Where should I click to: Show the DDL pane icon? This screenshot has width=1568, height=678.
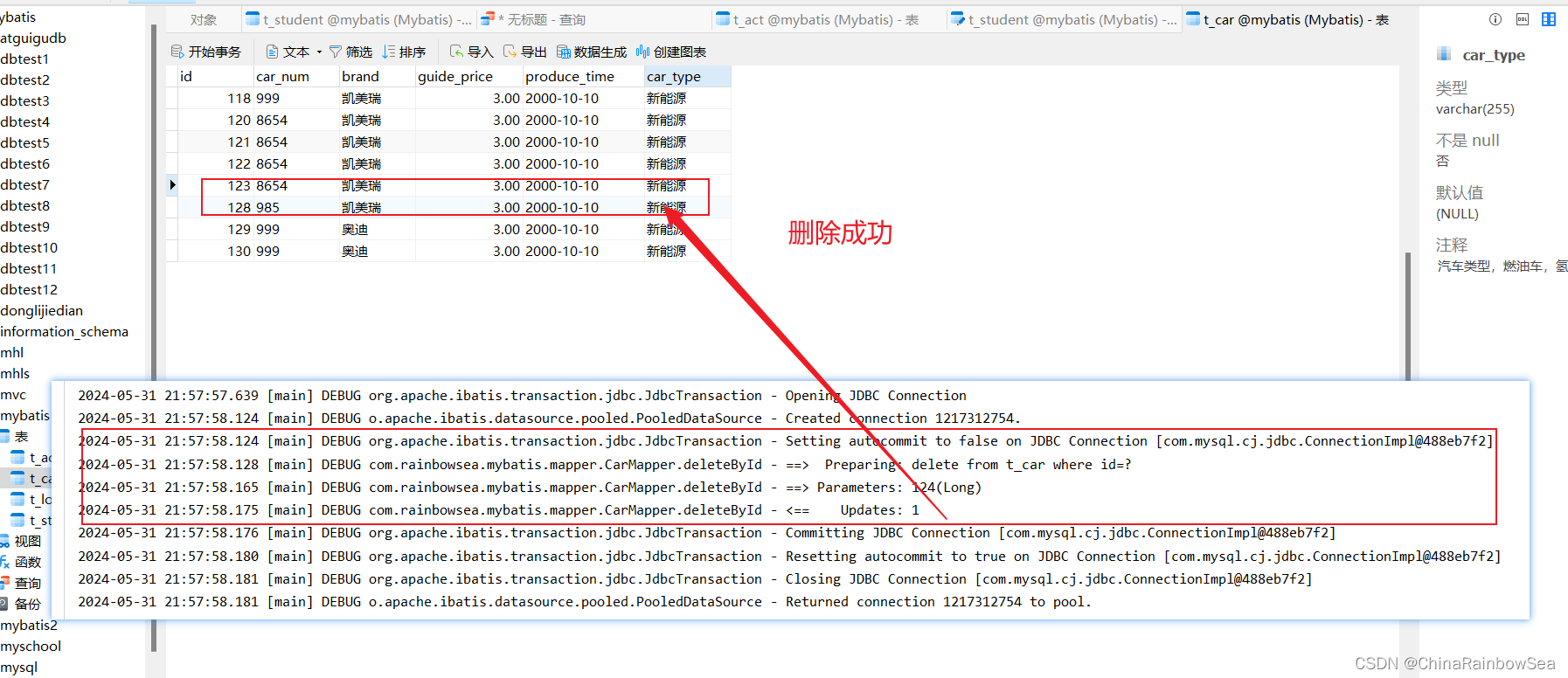(1523, 19)
